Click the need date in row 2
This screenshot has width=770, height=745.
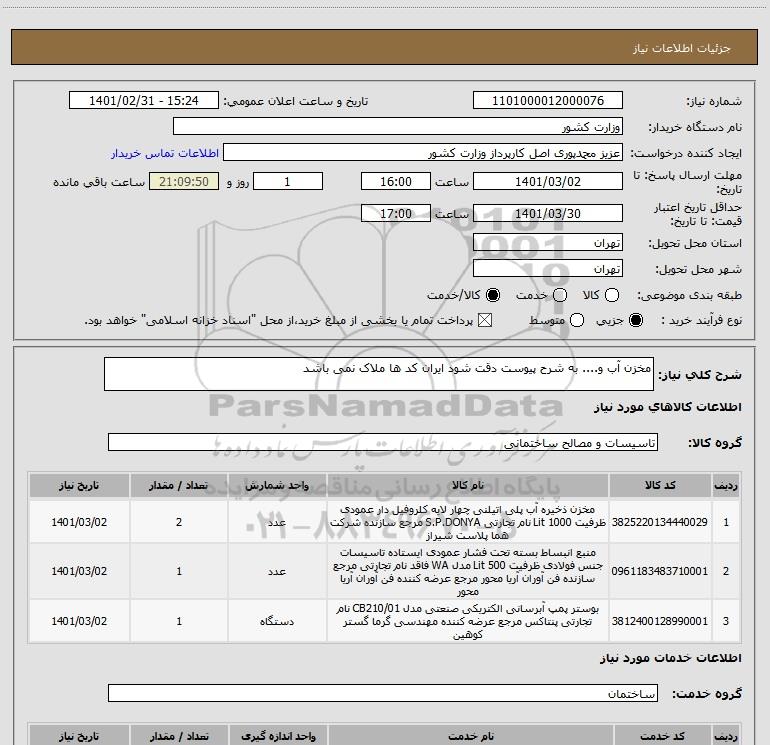coord(79,571)
